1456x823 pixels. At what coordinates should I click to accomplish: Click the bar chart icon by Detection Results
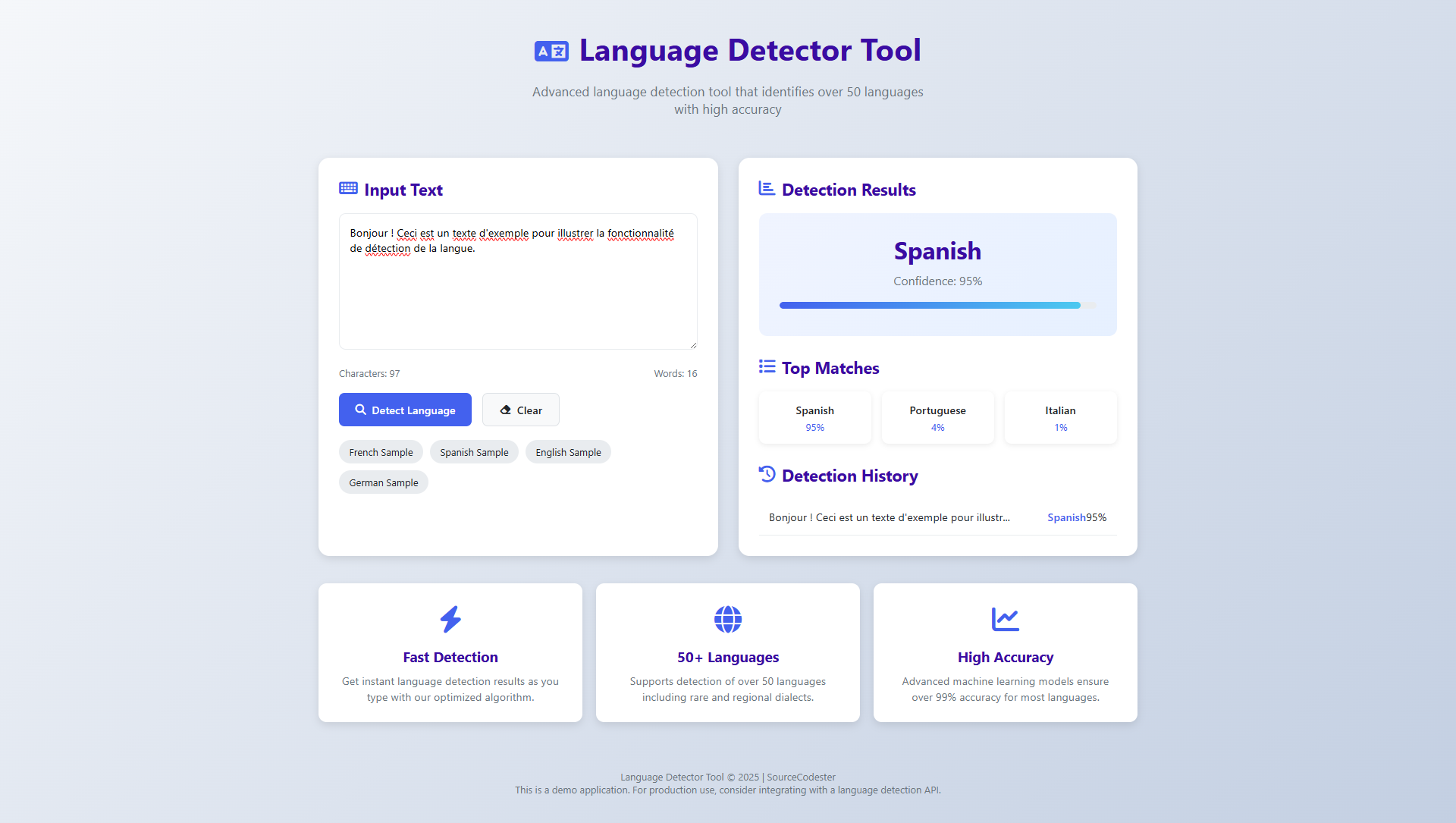click(767, 188)
